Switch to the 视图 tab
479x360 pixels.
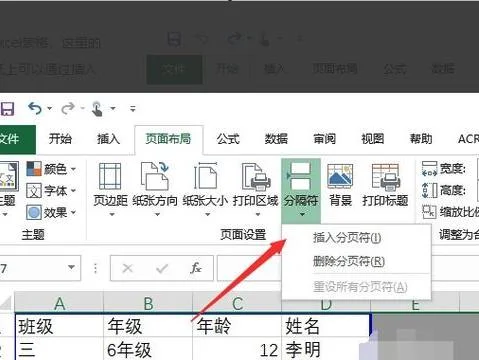click(373, 139)
